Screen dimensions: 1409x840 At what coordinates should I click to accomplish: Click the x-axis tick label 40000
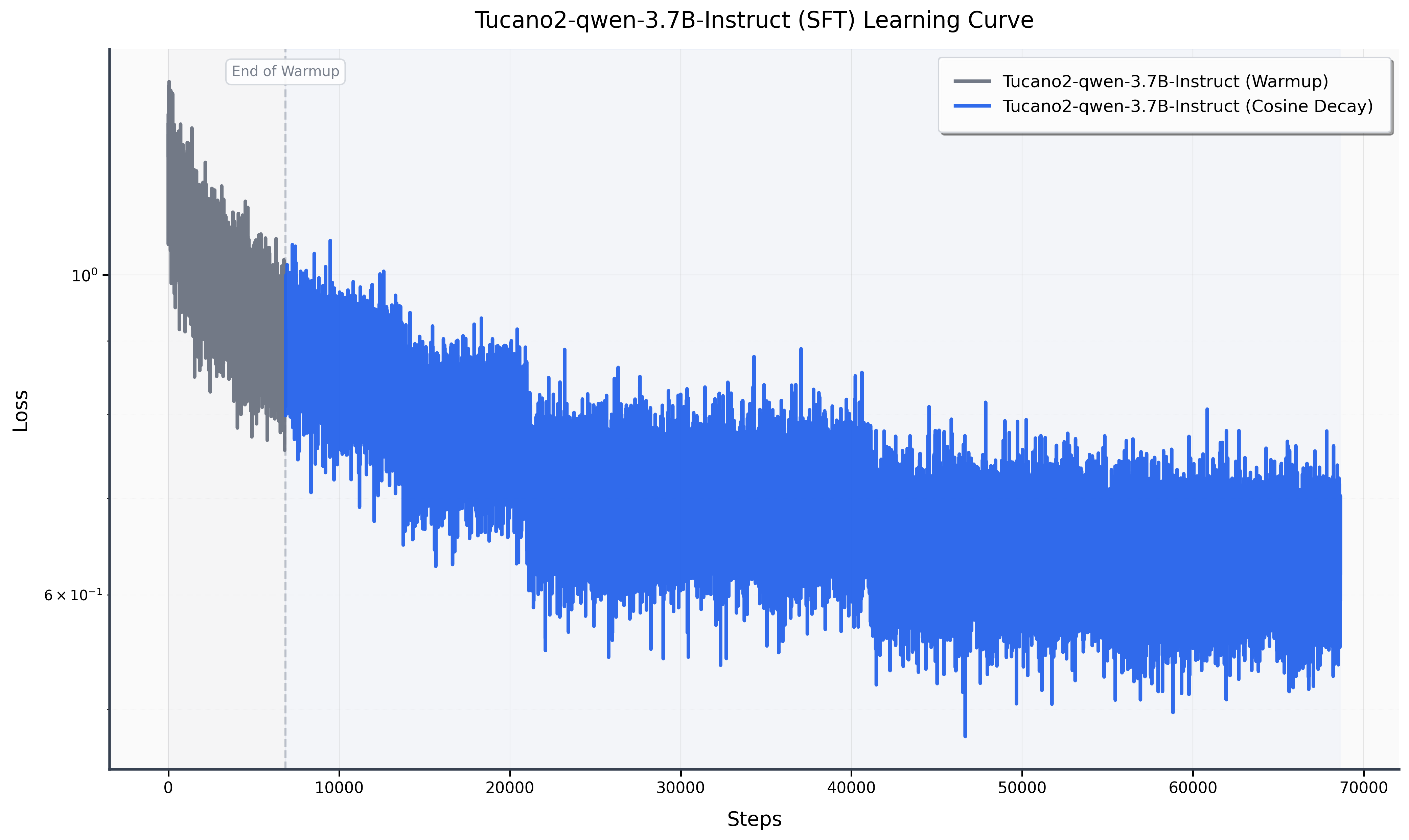coord(851,787)
